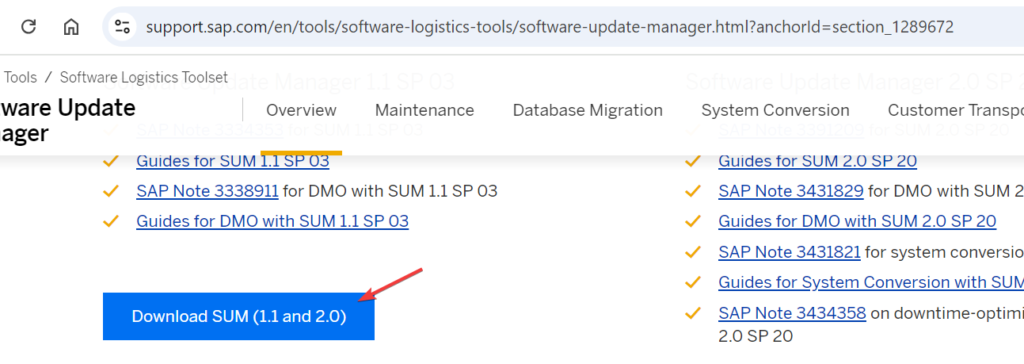This screenshot has width=1024, height=364.
Task: Open site information icon in the address bar
Action: tap(122, 27)
